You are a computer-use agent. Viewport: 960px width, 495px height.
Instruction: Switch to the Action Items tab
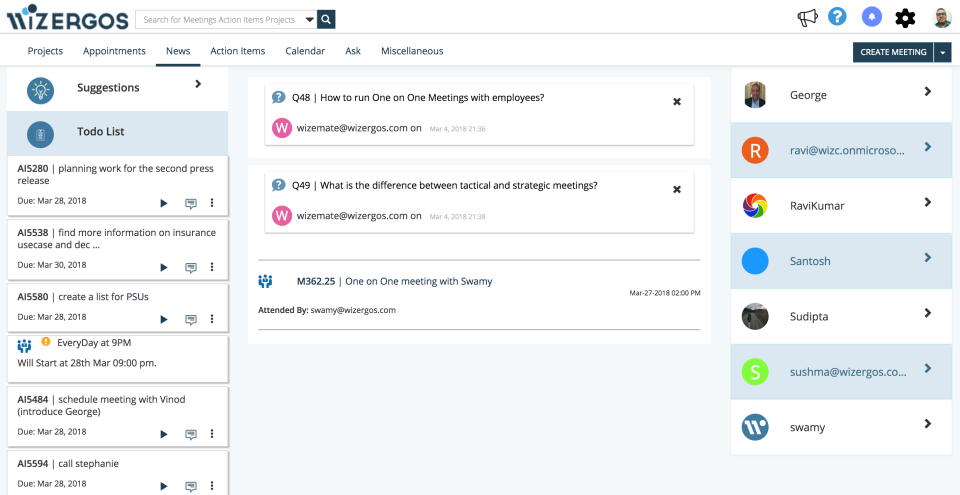pos(237,51)
